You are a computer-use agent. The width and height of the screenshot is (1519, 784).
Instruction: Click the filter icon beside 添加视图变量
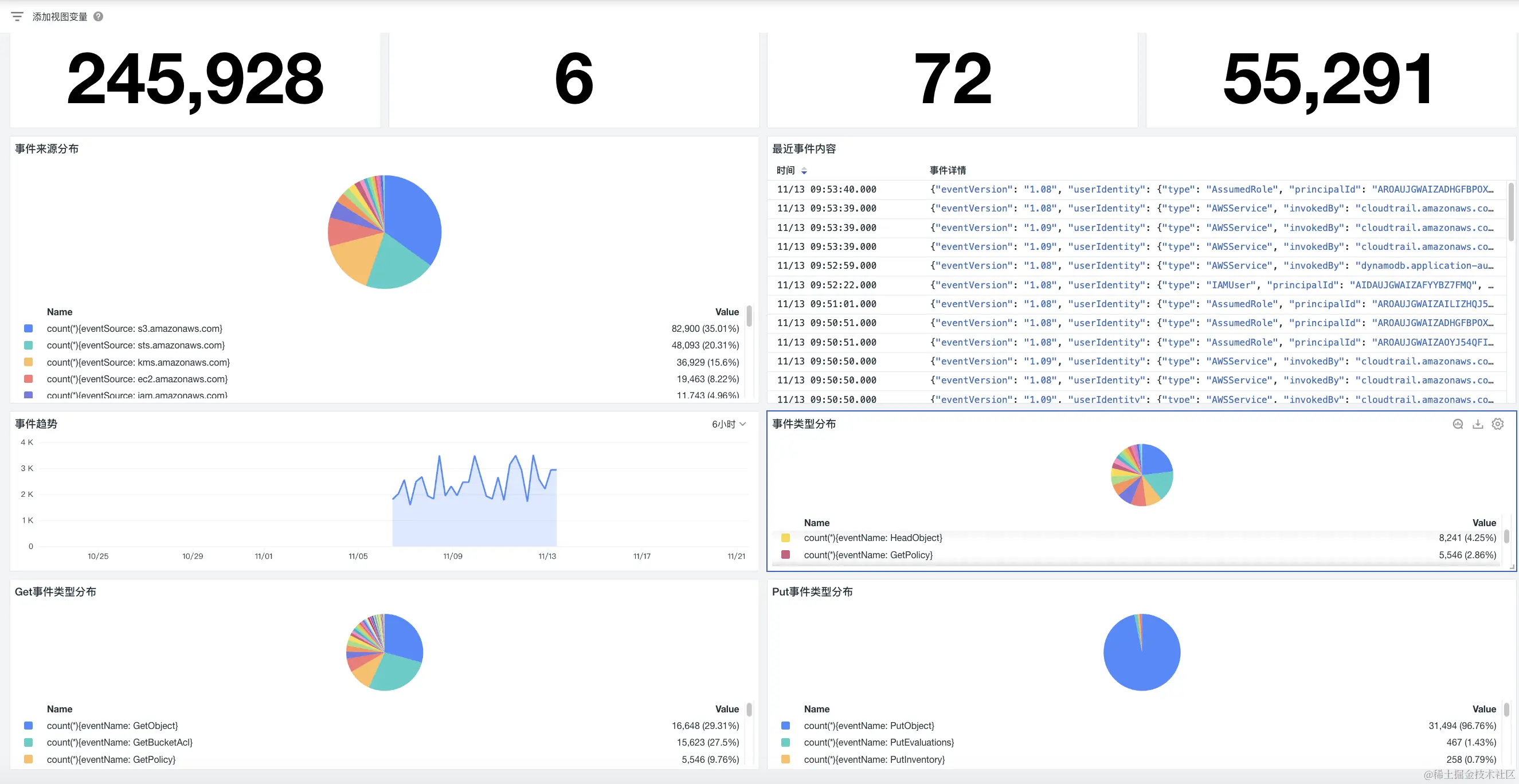point(17,17)
